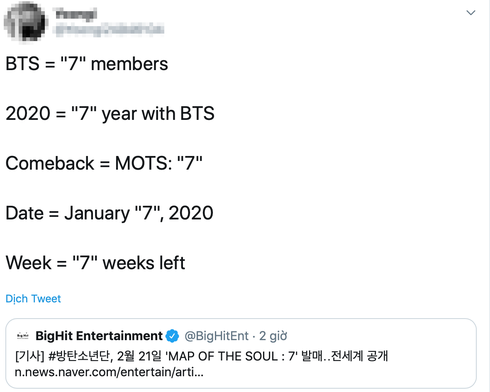Image resolution: width=490 pixels, height=392 pixels.
Task: Open the blurred author display name
Action: pyautogui.click(x=76, y=15)
